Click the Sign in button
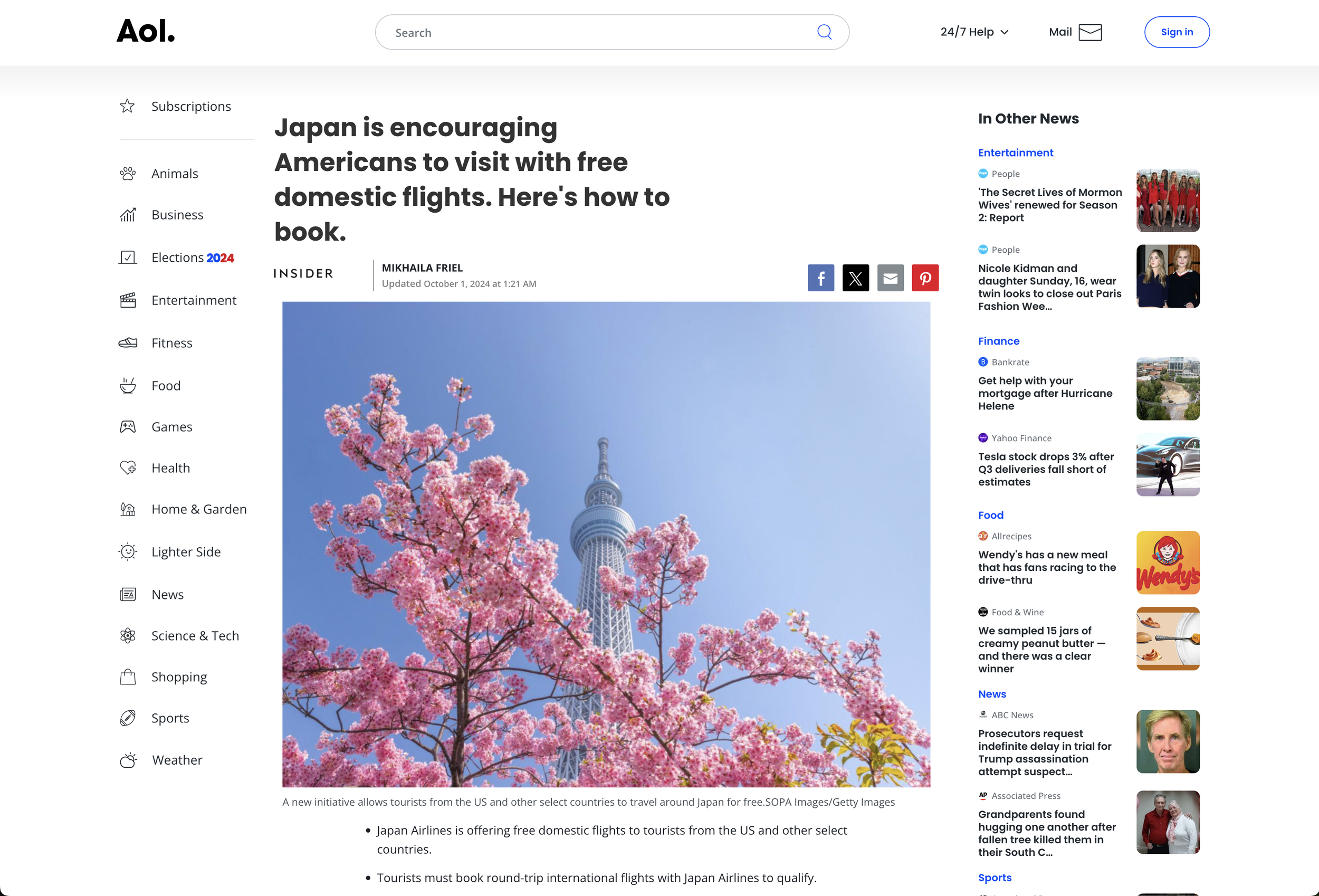The width and height of the screenshot is (1319, 896). click(x=1177, y=32)
